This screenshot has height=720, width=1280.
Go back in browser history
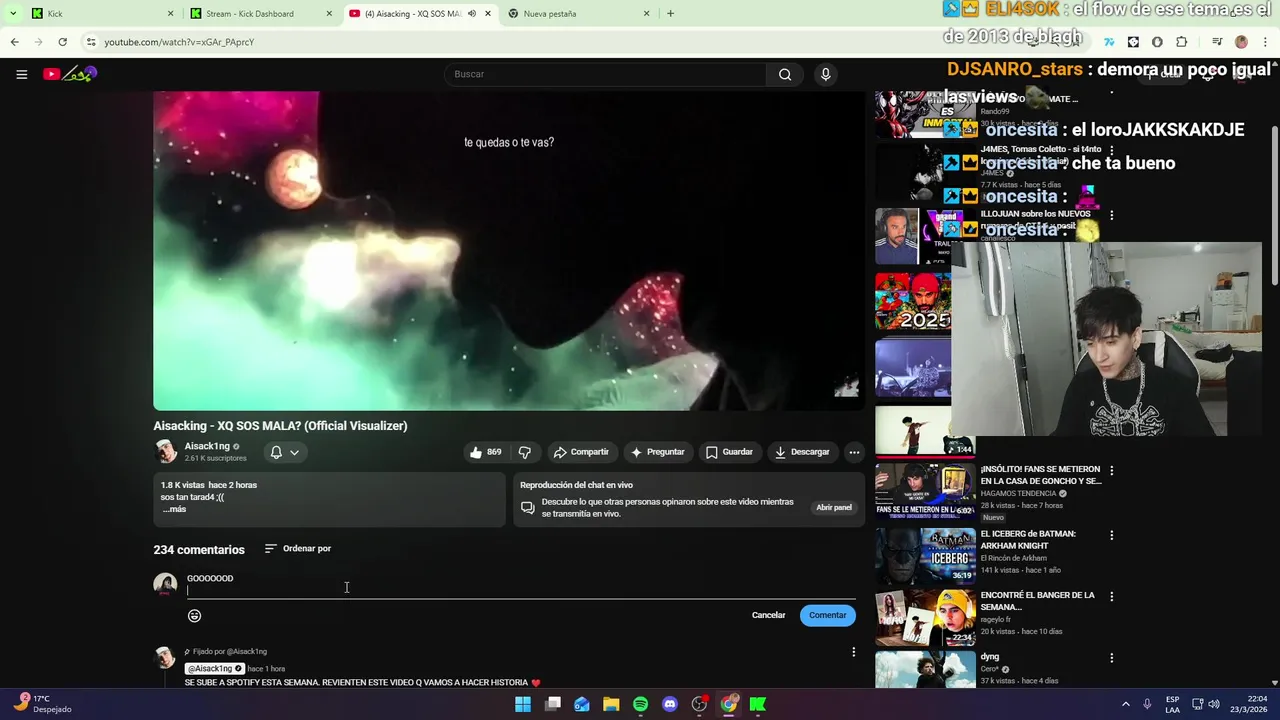click(x=14, y=42)
